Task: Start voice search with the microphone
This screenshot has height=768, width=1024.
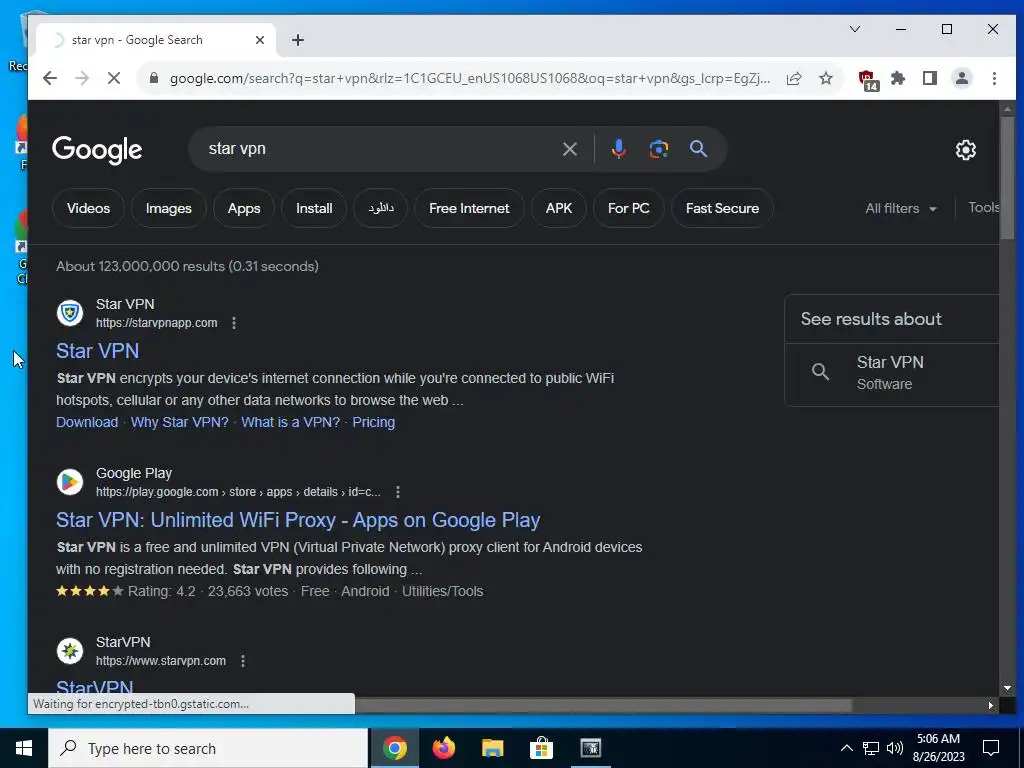Action: point(618,149)
